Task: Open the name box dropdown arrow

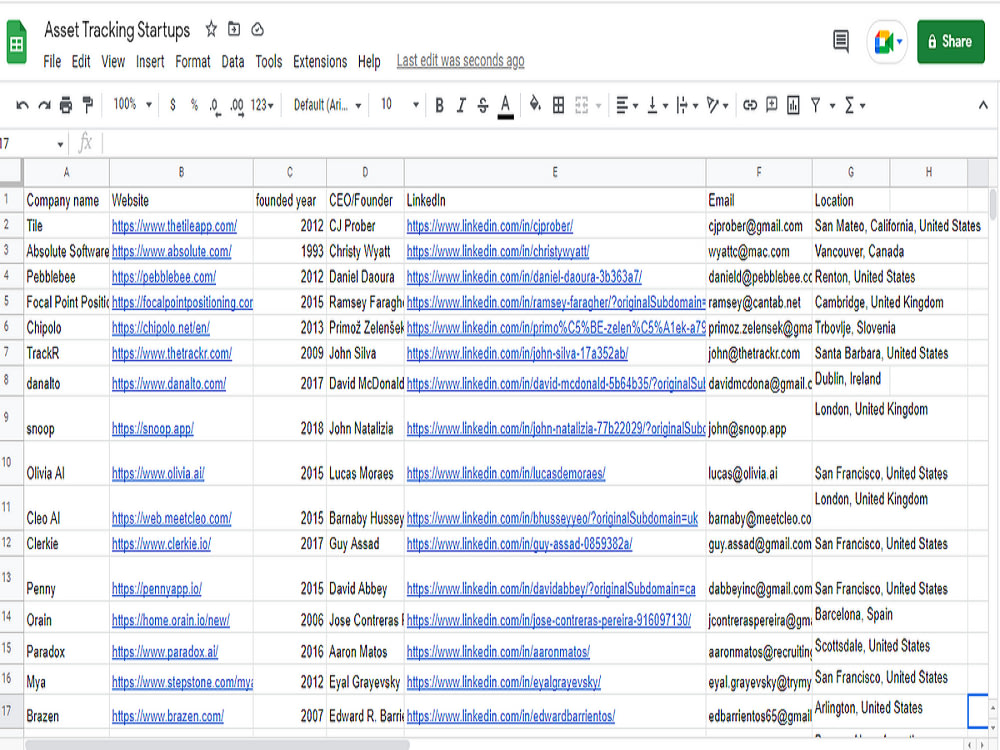Action: pos(60,145)
